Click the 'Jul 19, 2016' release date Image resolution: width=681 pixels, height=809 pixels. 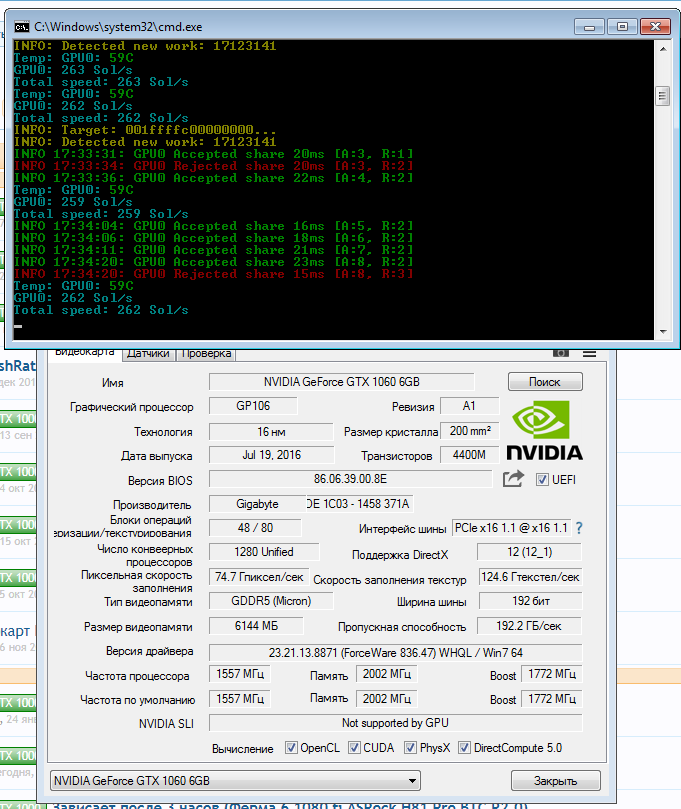tap(271, 455)
